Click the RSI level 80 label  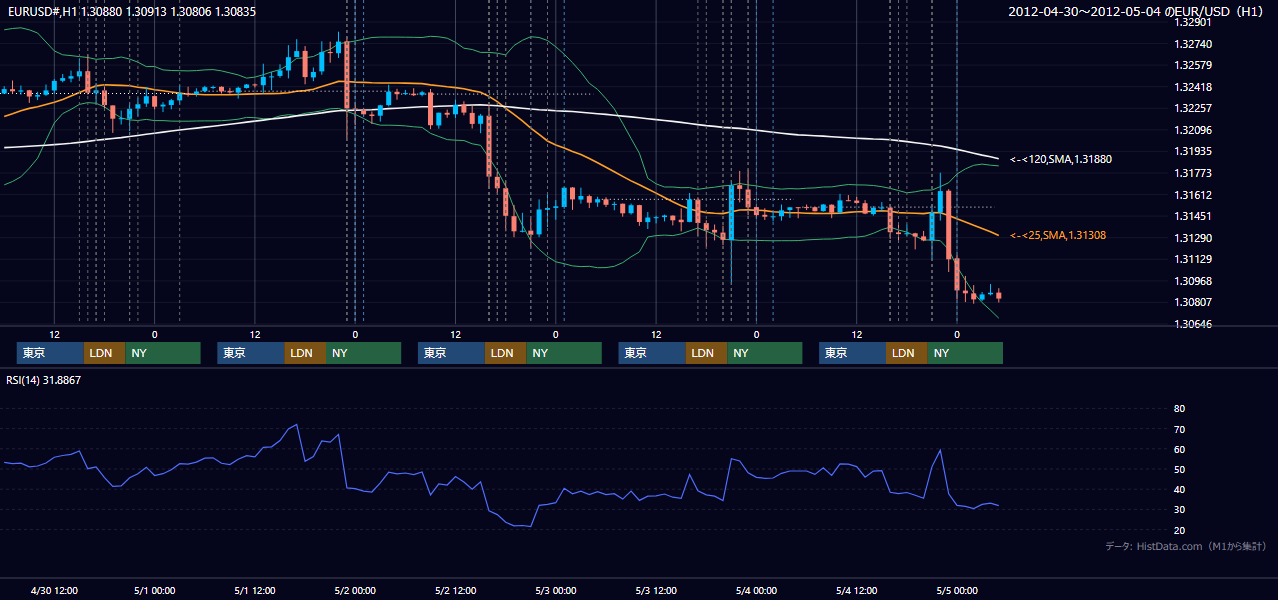pyautogui.click(x=1179, y=409)
